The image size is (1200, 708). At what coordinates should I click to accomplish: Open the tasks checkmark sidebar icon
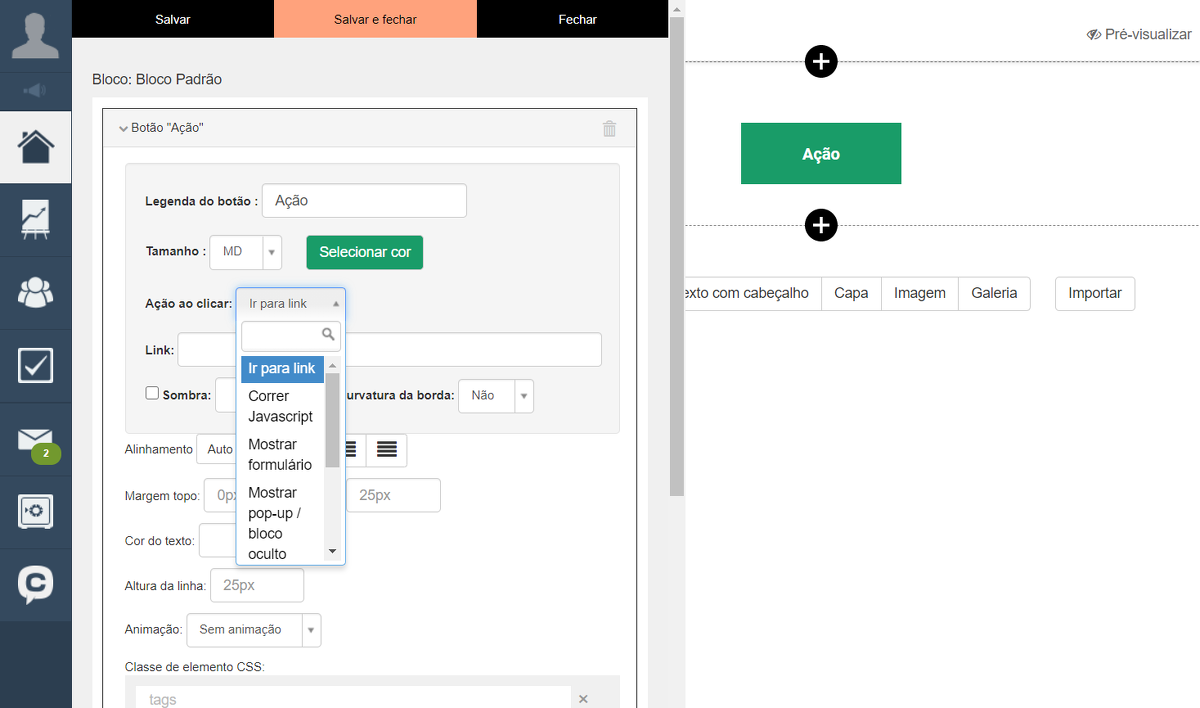35,366
